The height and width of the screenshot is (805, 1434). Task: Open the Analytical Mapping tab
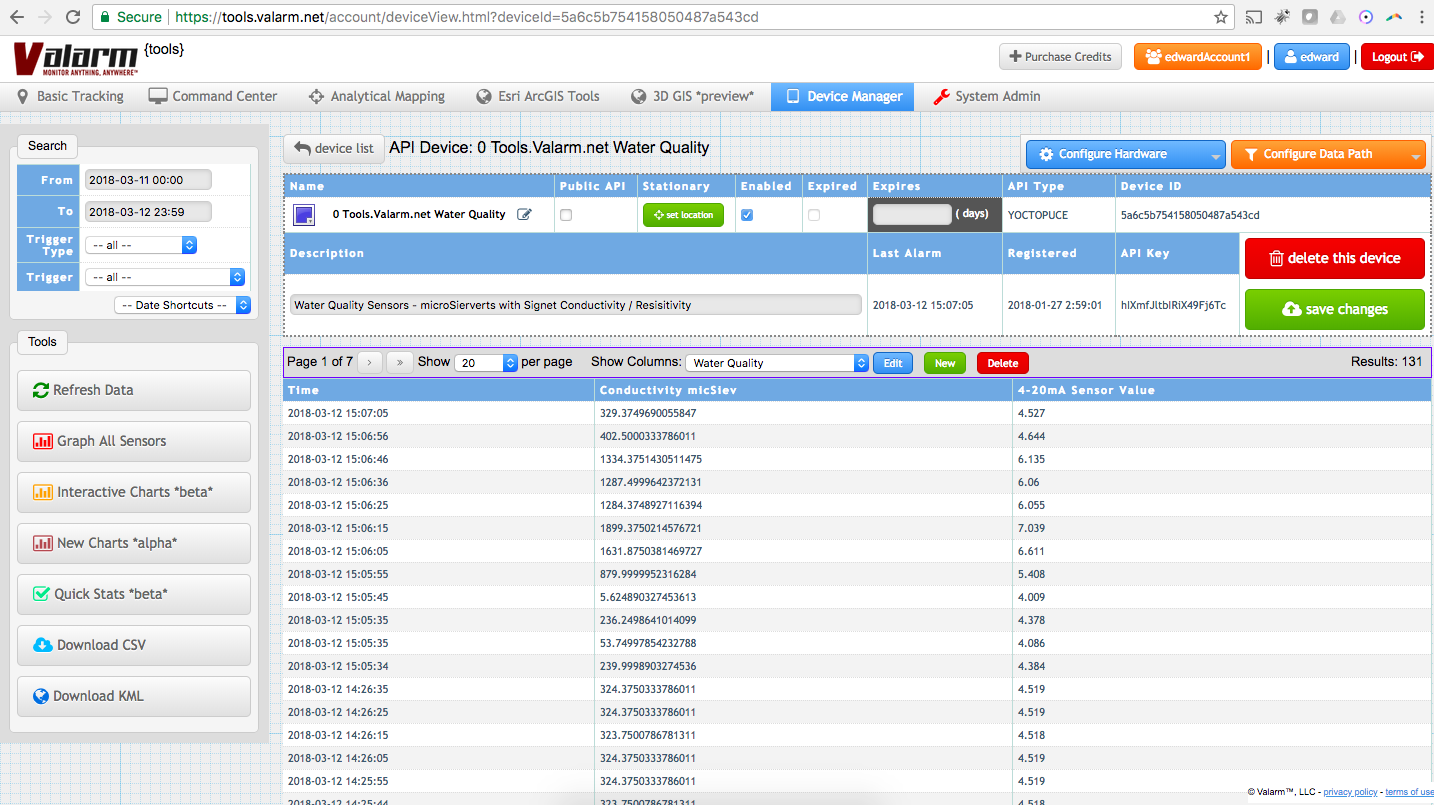[376, 97]
